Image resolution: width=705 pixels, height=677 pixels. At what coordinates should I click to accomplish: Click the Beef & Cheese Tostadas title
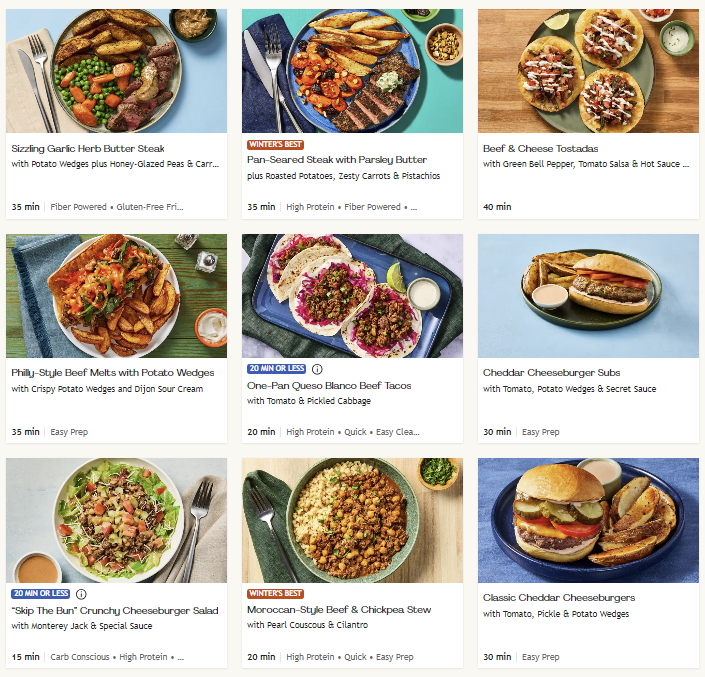pyautogui.click(x=541, y=149)
